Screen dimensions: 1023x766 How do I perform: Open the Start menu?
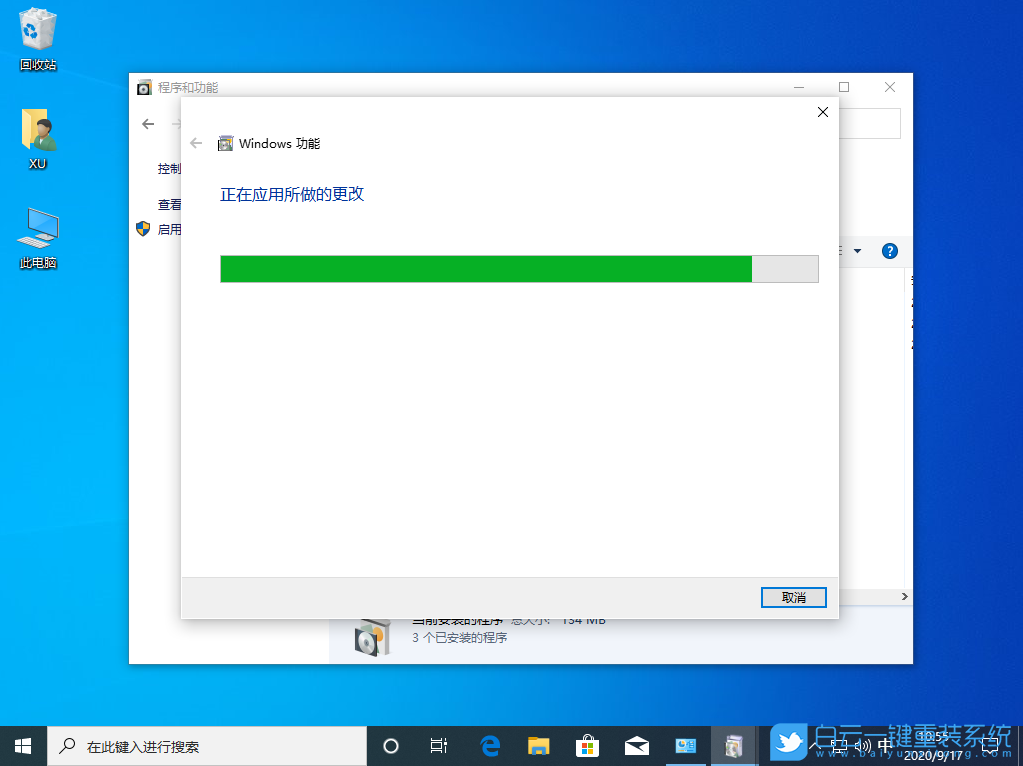[22, 745]
